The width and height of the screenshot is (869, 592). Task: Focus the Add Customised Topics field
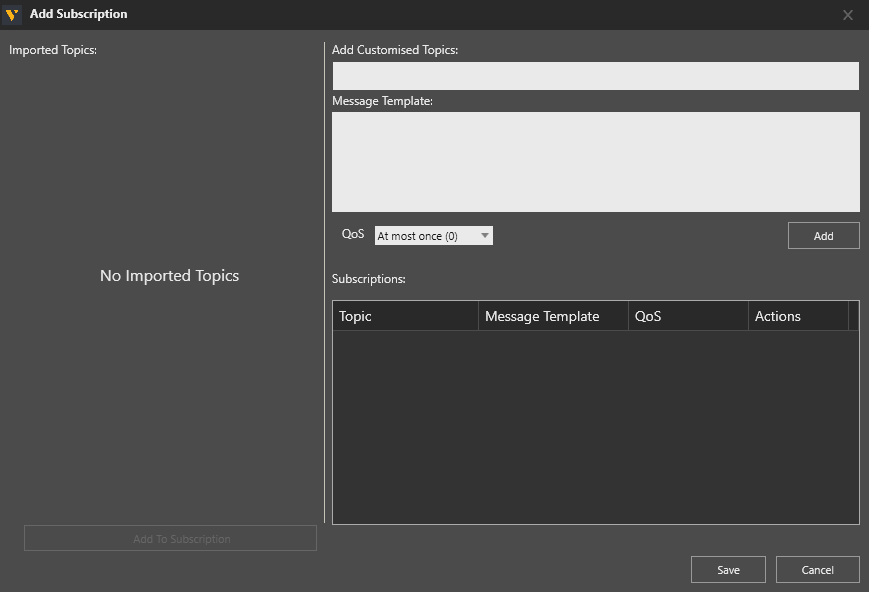coord(595,76)
